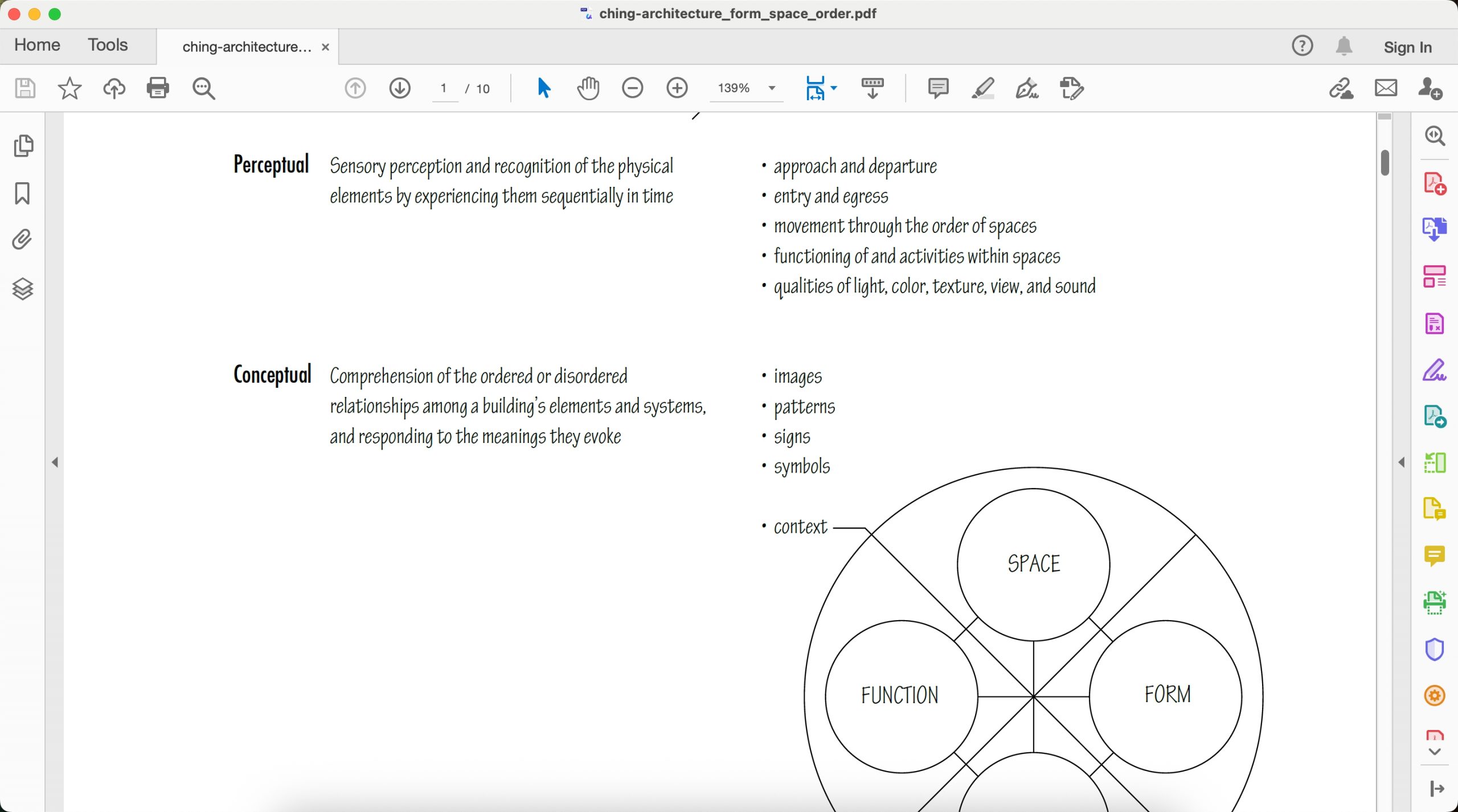Zoom out with the minus icon
The width and height of the screenshot is (1458, 812).
coord(632,88)
